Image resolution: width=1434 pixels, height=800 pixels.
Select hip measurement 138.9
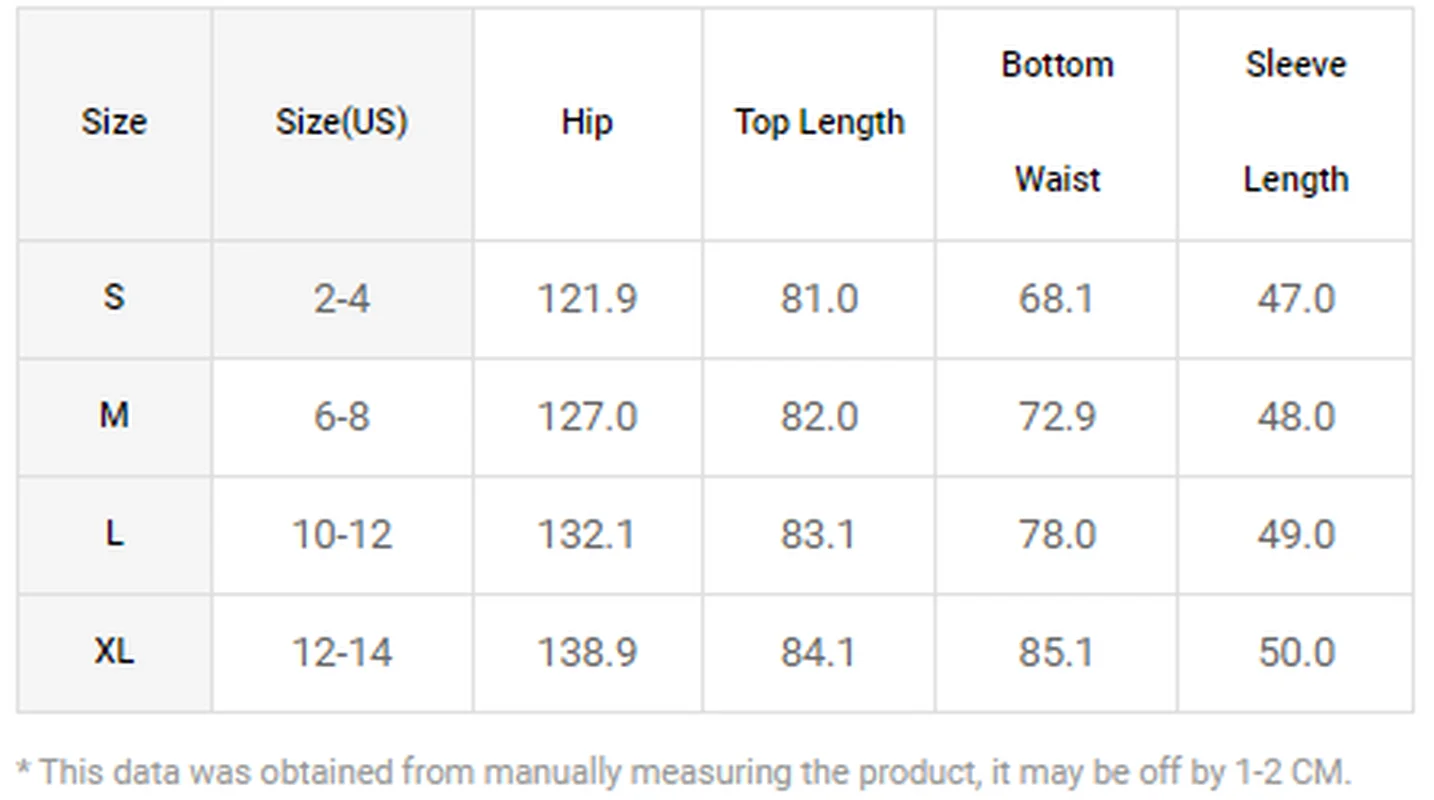tap(587, 653)
